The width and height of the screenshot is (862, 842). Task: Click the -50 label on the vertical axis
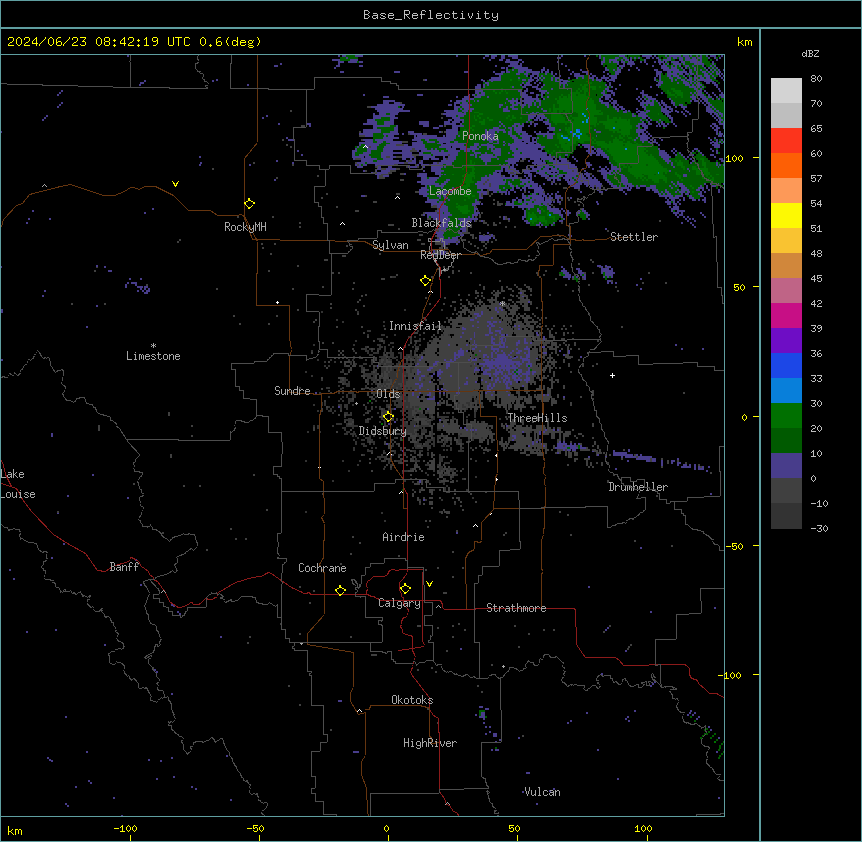click(734, 546)
